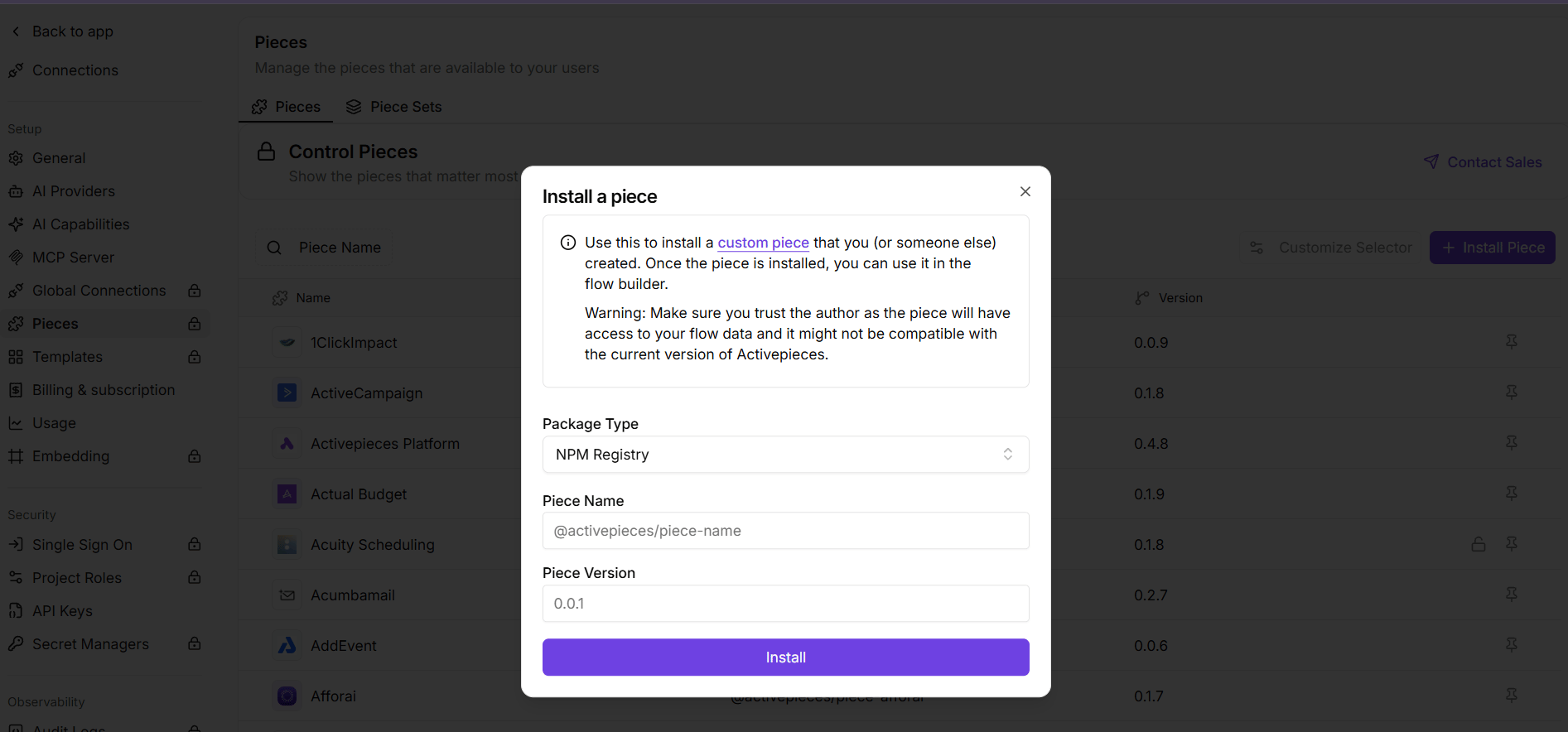Pin the Acuity Scheduling piece
The height and width of the screenshot is (732, 1568).
pos(1511,544)
